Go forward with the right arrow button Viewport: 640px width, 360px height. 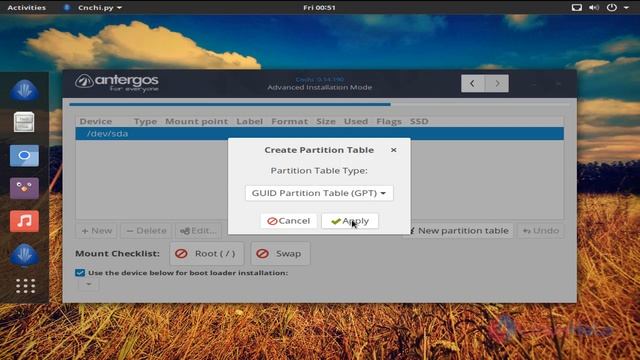[x=497, y=83]
